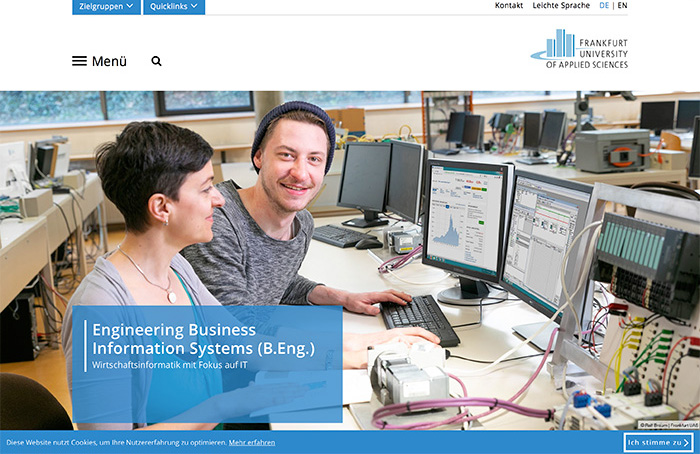Image resolution: width=700 pixels, height=454 pixels.
Task: Open the Quicklinks dropdown
Action: [174, 6]
